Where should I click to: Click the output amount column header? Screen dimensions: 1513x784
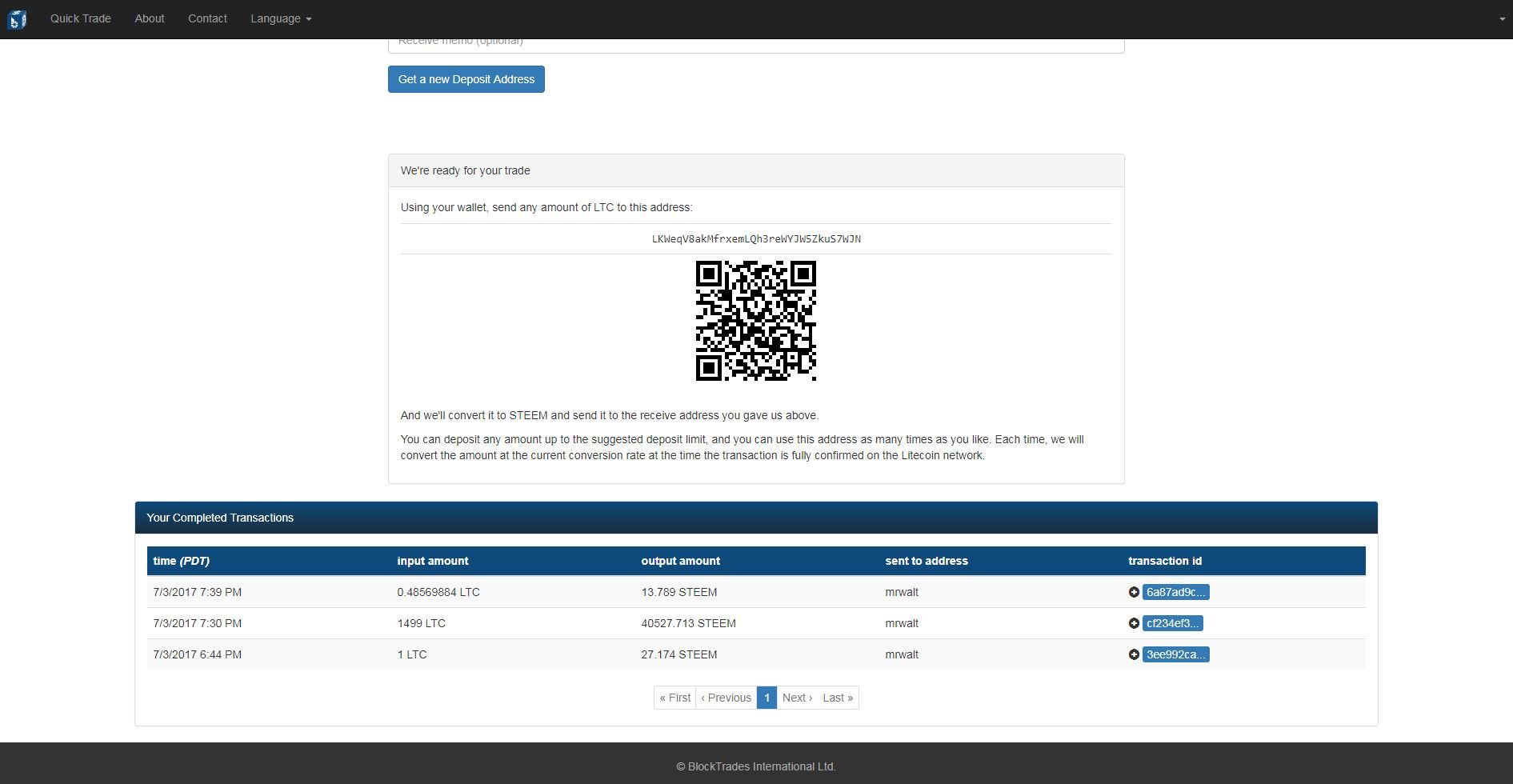pos(680,561)
